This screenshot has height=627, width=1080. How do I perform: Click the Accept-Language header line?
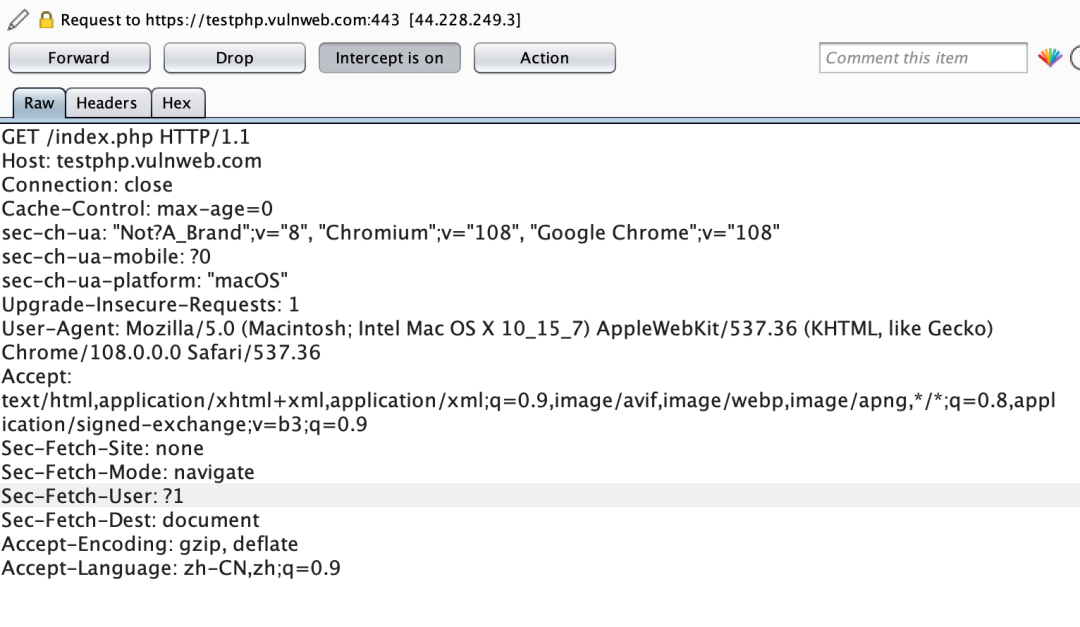170,568
